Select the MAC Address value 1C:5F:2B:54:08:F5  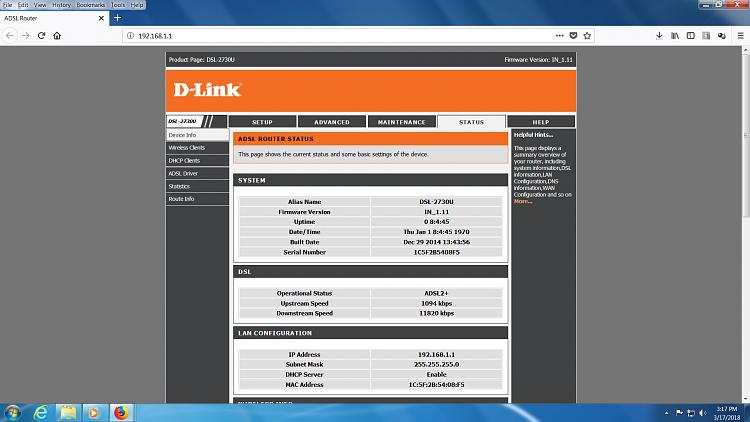click(436, 385)
